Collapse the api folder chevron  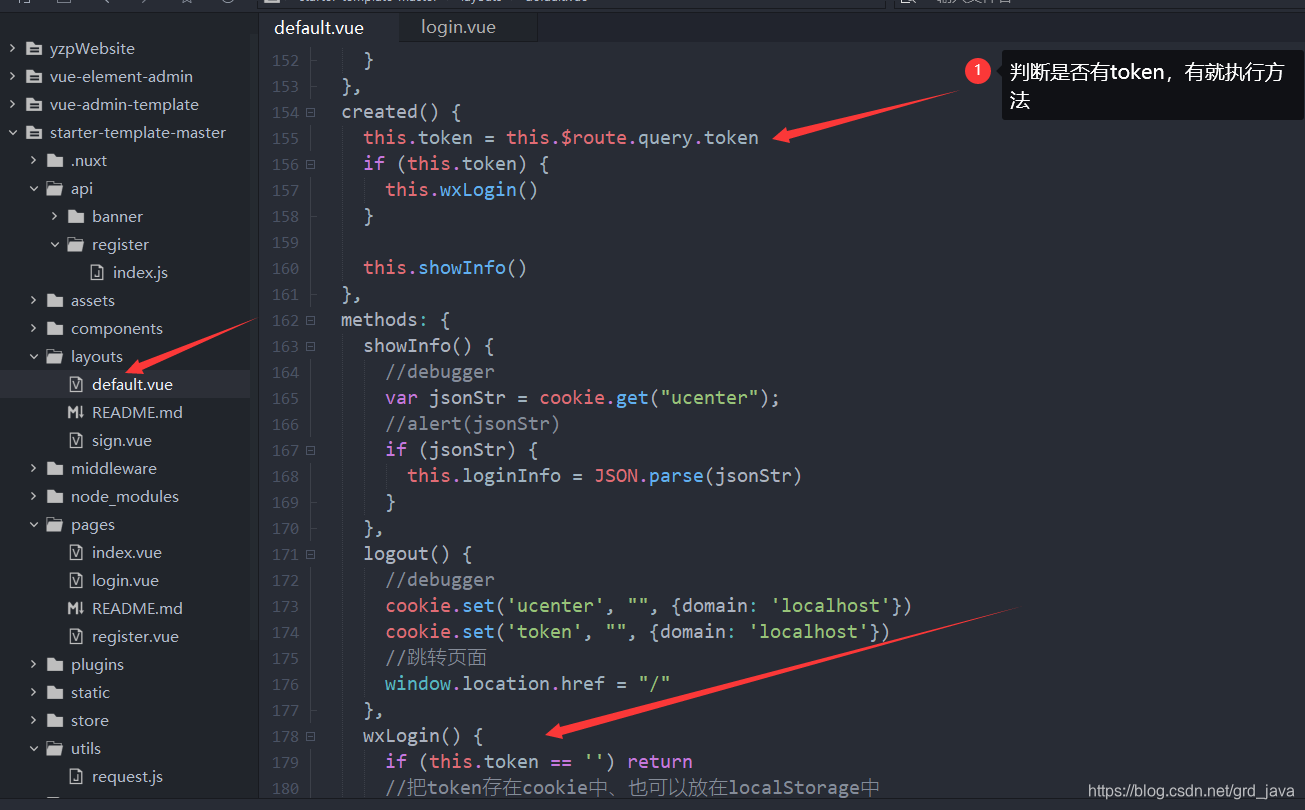tap(33, 188)
